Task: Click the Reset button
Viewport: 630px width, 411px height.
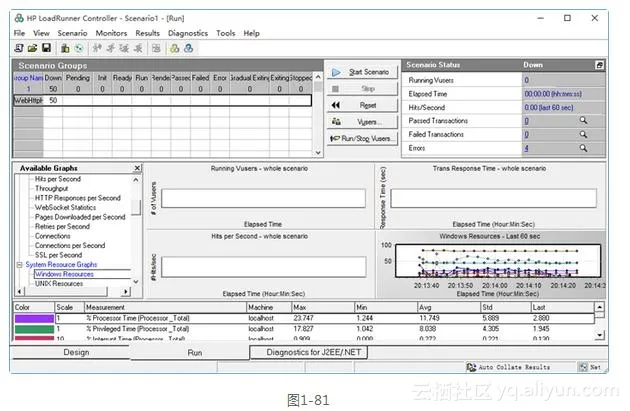Action: coord(362,105)
